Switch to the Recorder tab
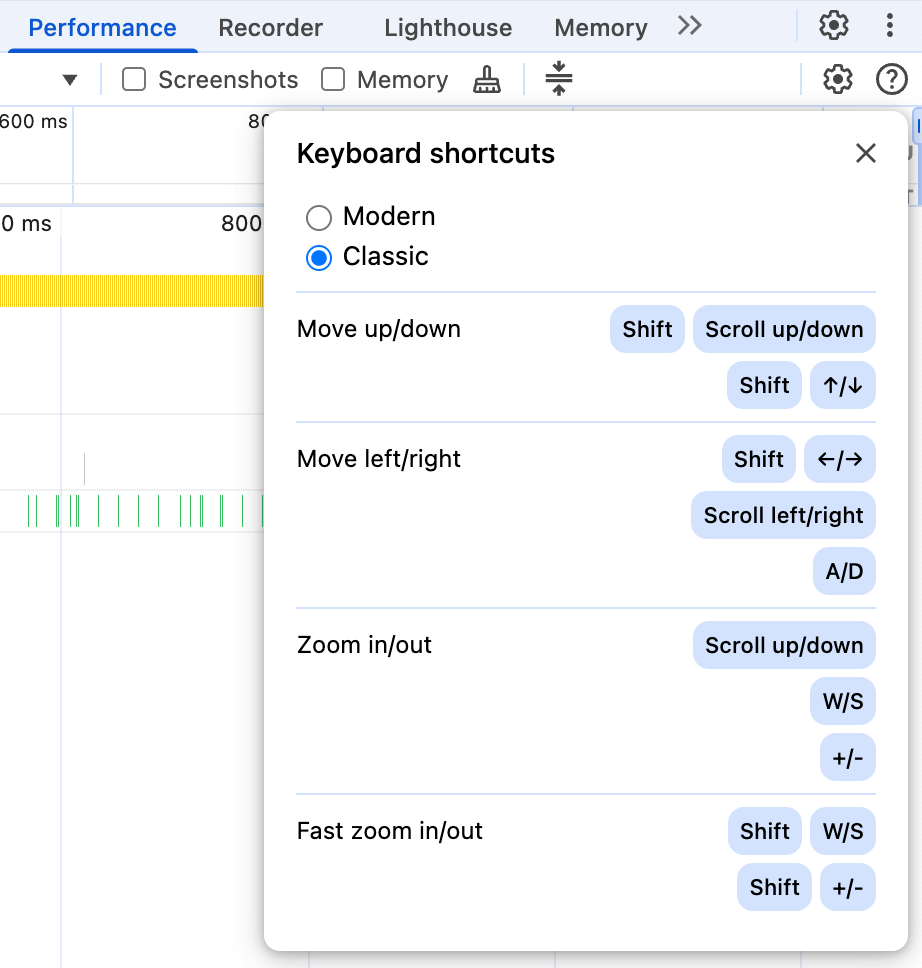The image size is (922, 968). [270, 27]
